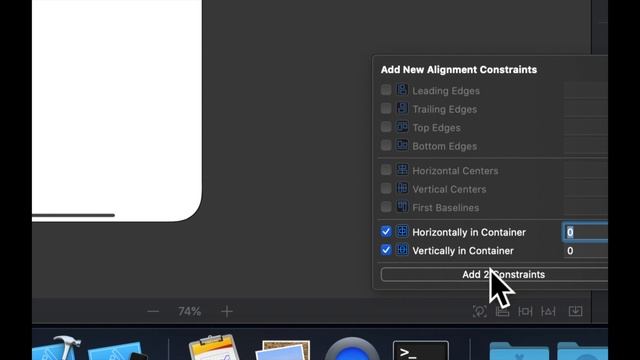
Task: Click the Top Edges checkbox
Action: (386, 127)
